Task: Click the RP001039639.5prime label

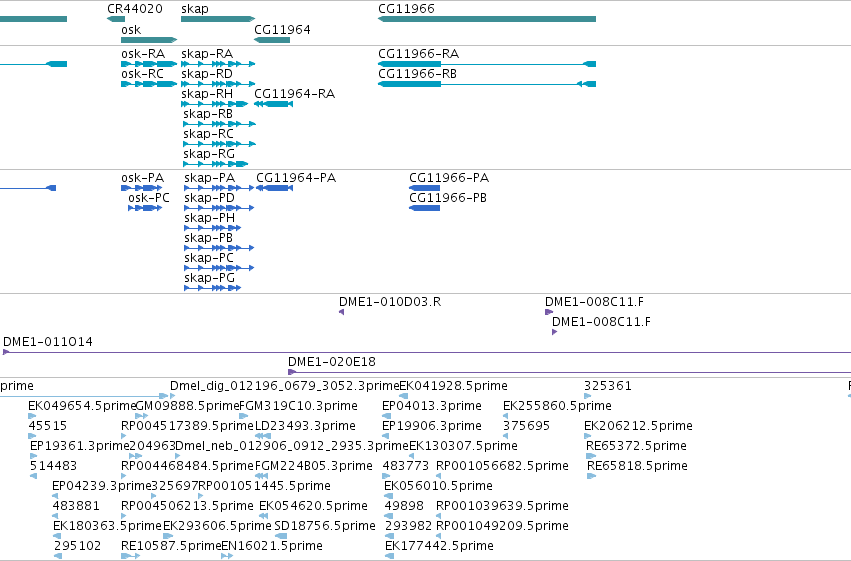Action: [503, 507]
